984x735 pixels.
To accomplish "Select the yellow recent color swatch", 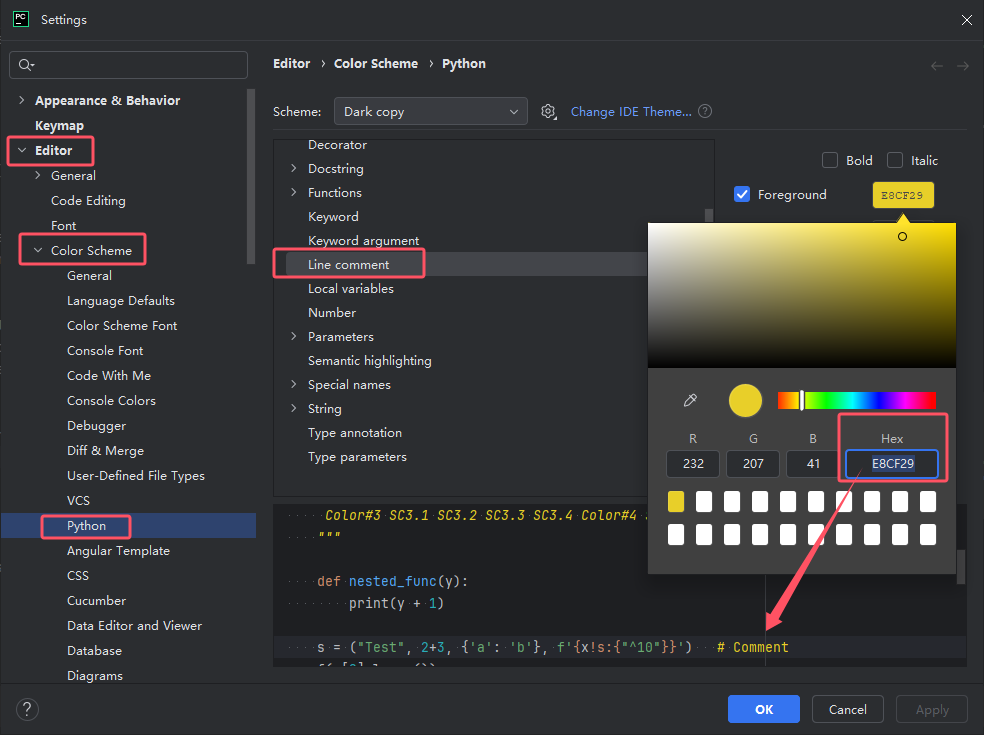I will tap(676, 502).
